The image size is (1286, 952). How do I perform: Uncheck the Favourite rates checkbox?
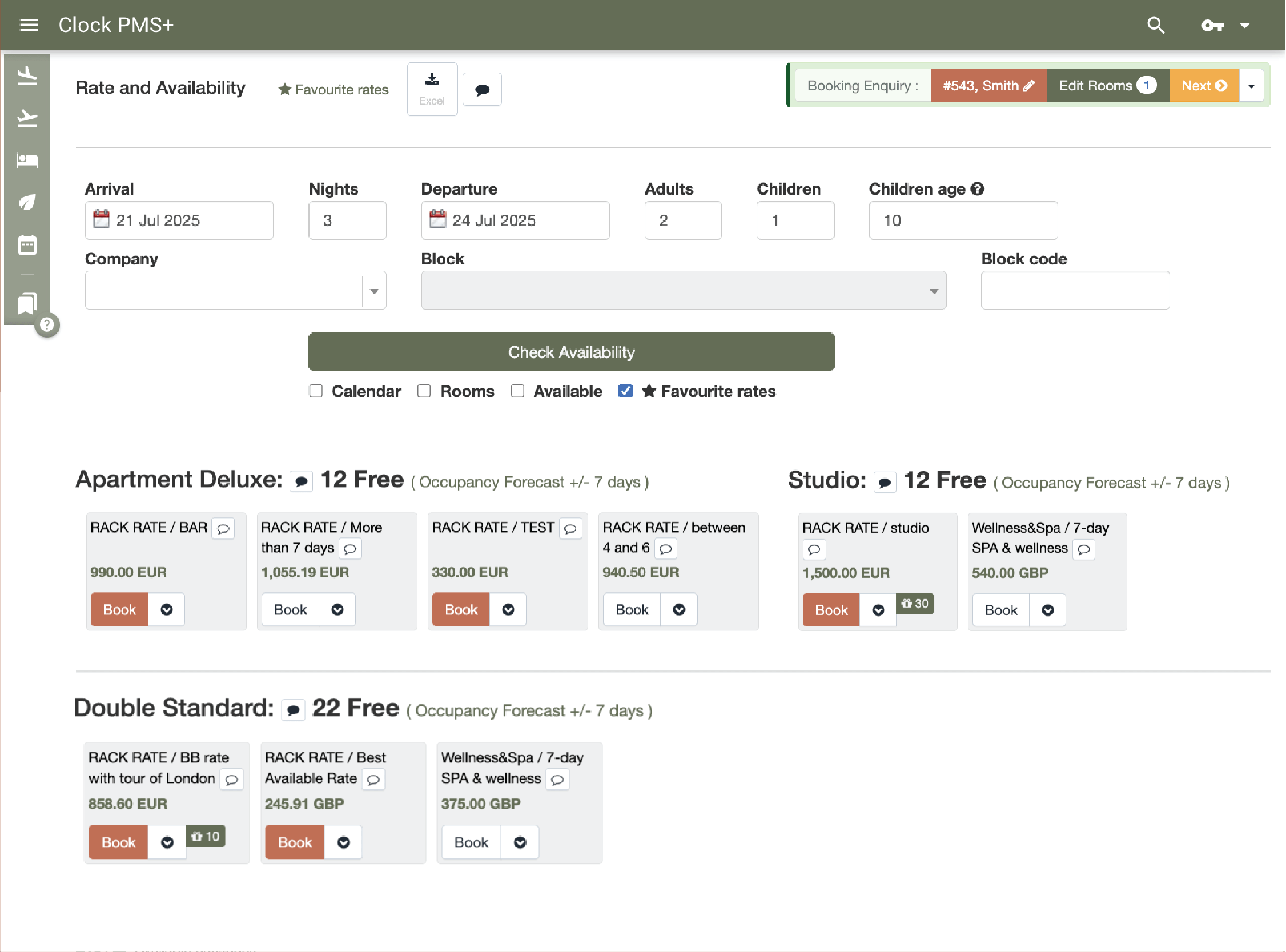[625, 391]
